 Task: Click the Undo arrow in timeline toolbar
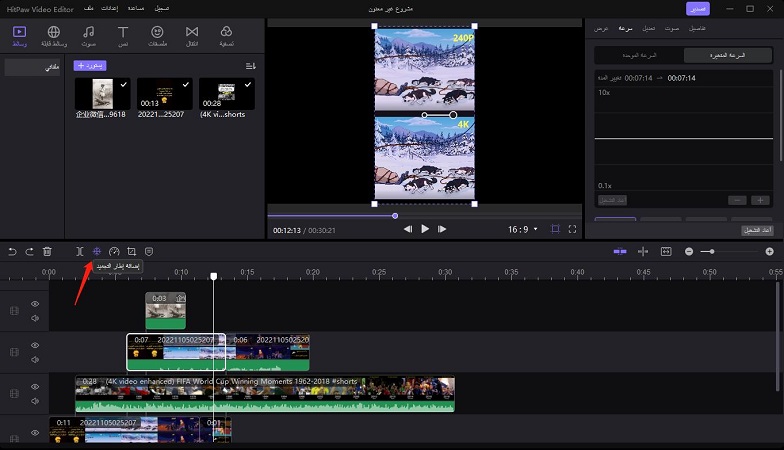[x=12, y=252]
